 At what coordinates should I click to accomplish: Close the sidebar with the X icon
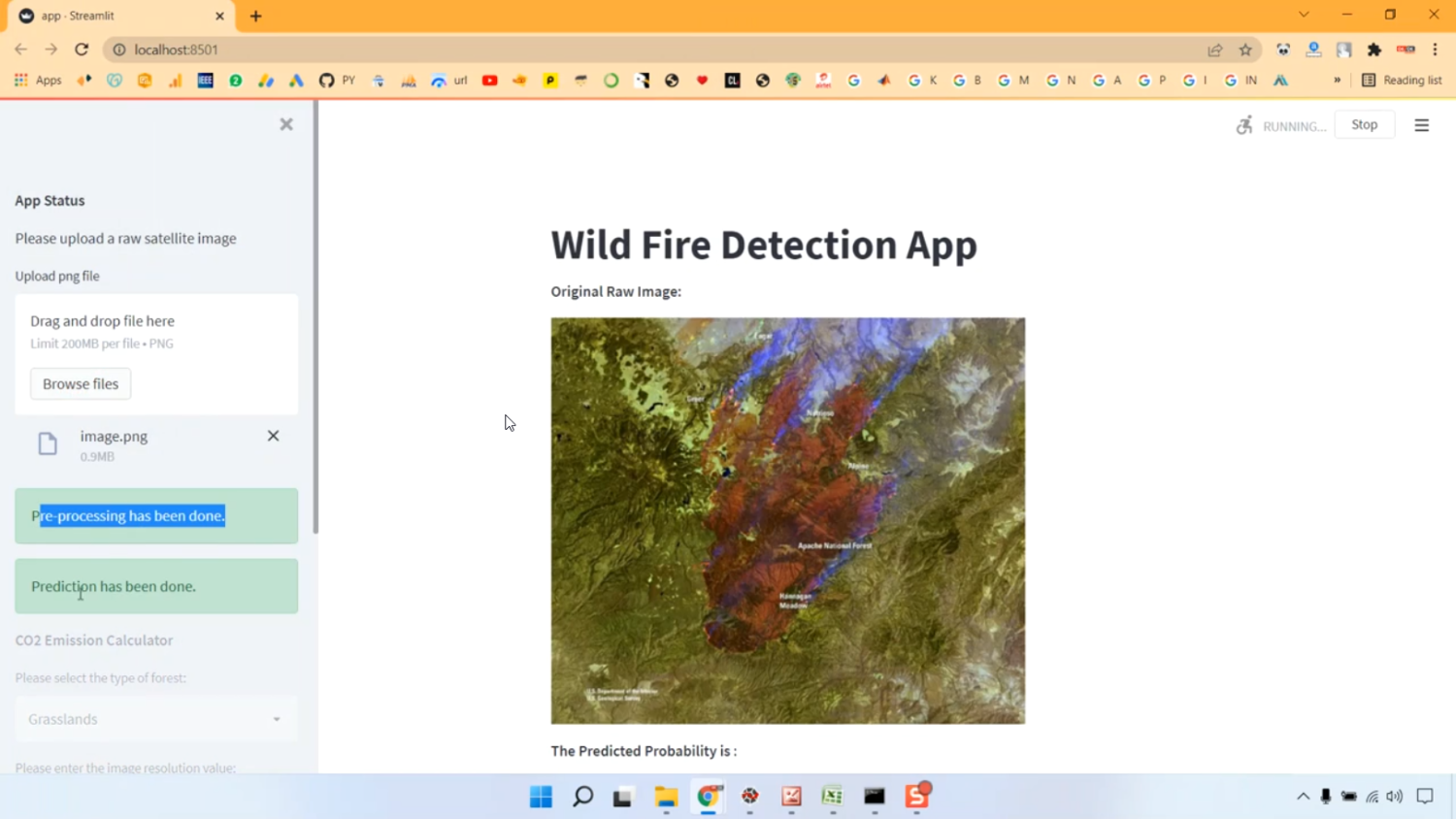click(x=286, y=124)
